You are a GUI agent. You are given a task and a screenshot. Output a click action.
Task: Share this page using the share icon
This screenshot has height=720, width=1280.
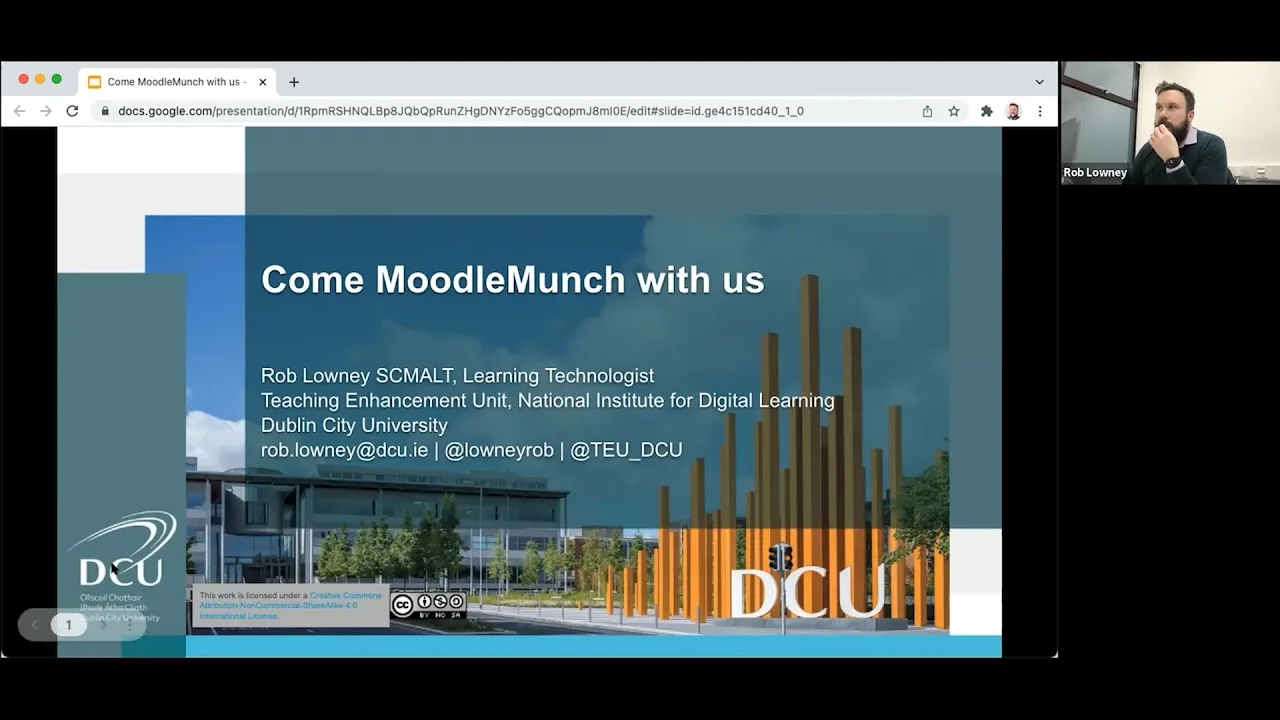[x=927, y=111]
